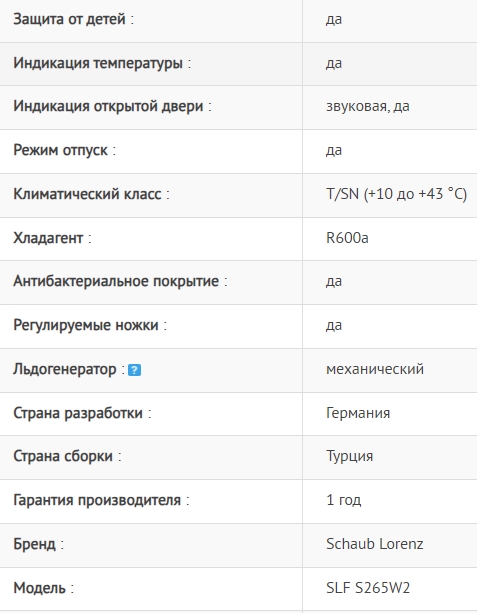Select the Индикация открытой двери label
This screenshot has height=613, width=477.
tap(108, 106)
